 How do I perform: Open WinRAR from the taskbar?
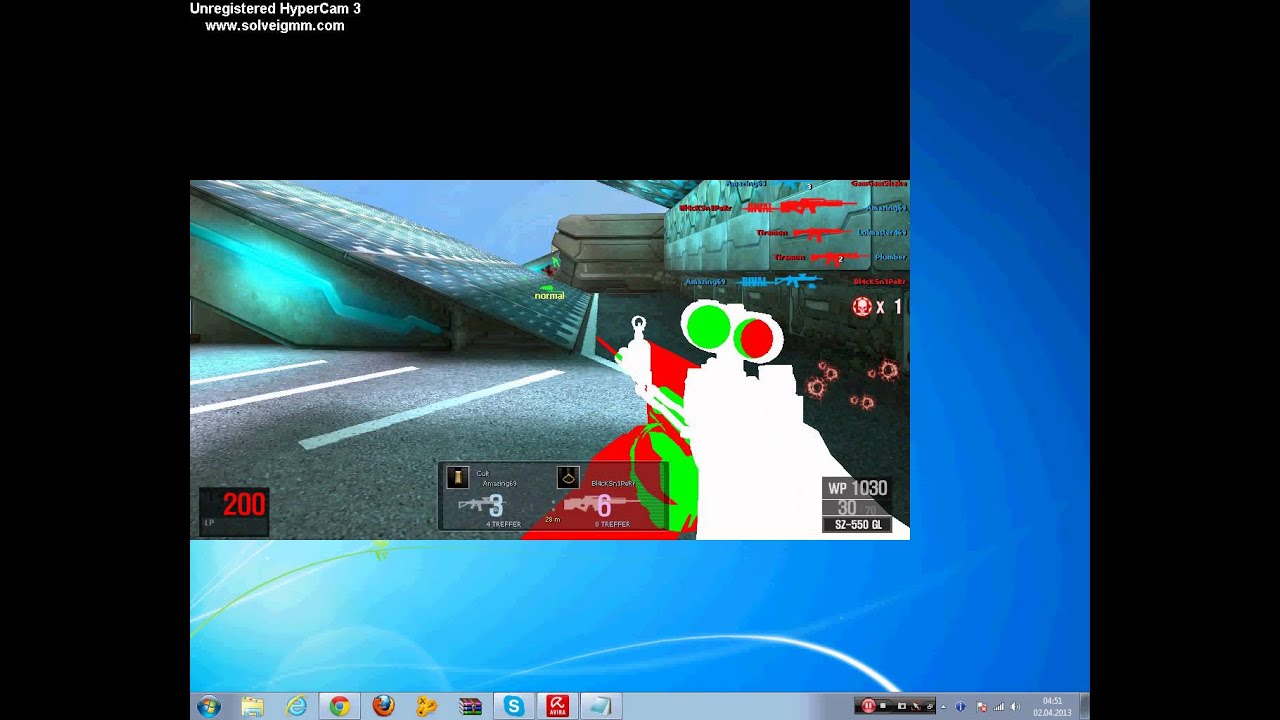(x=470, y=706)
